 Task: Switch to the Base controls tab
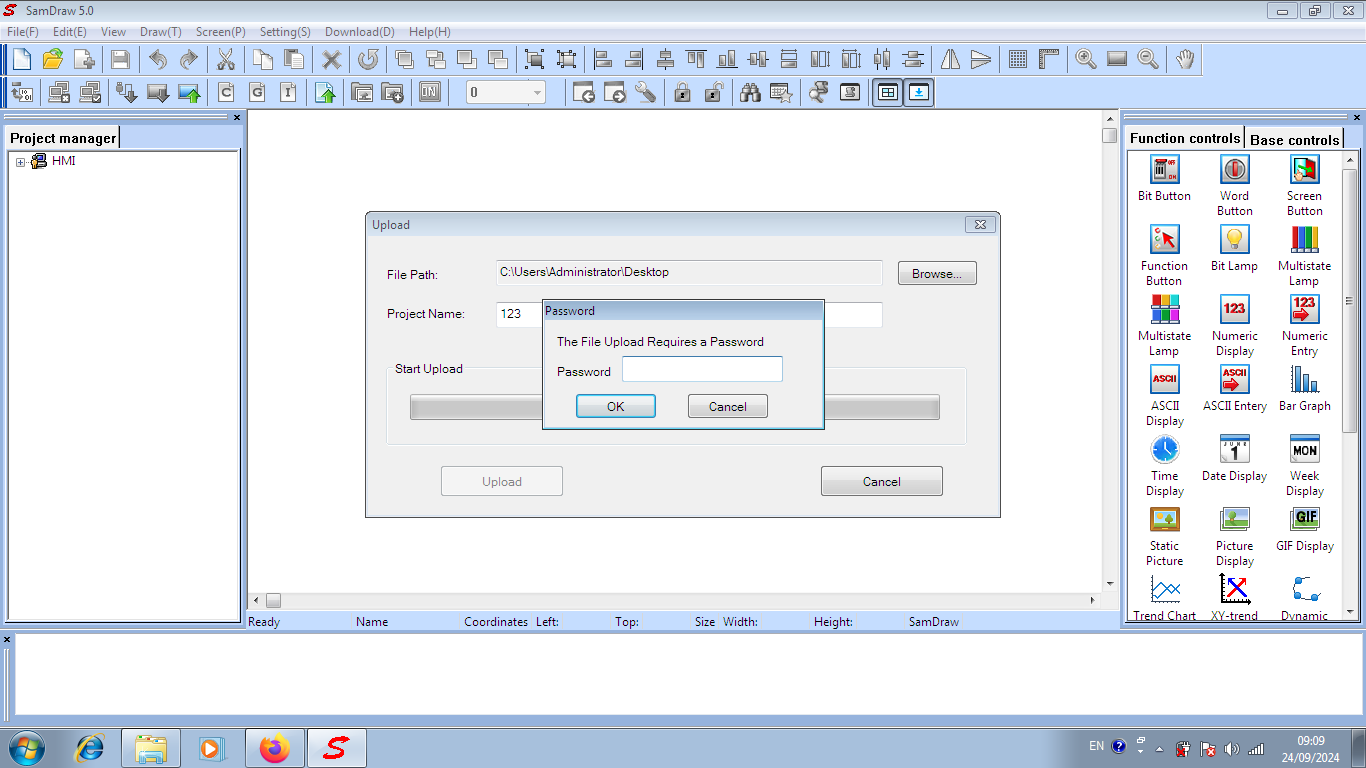click(1294, 139)
